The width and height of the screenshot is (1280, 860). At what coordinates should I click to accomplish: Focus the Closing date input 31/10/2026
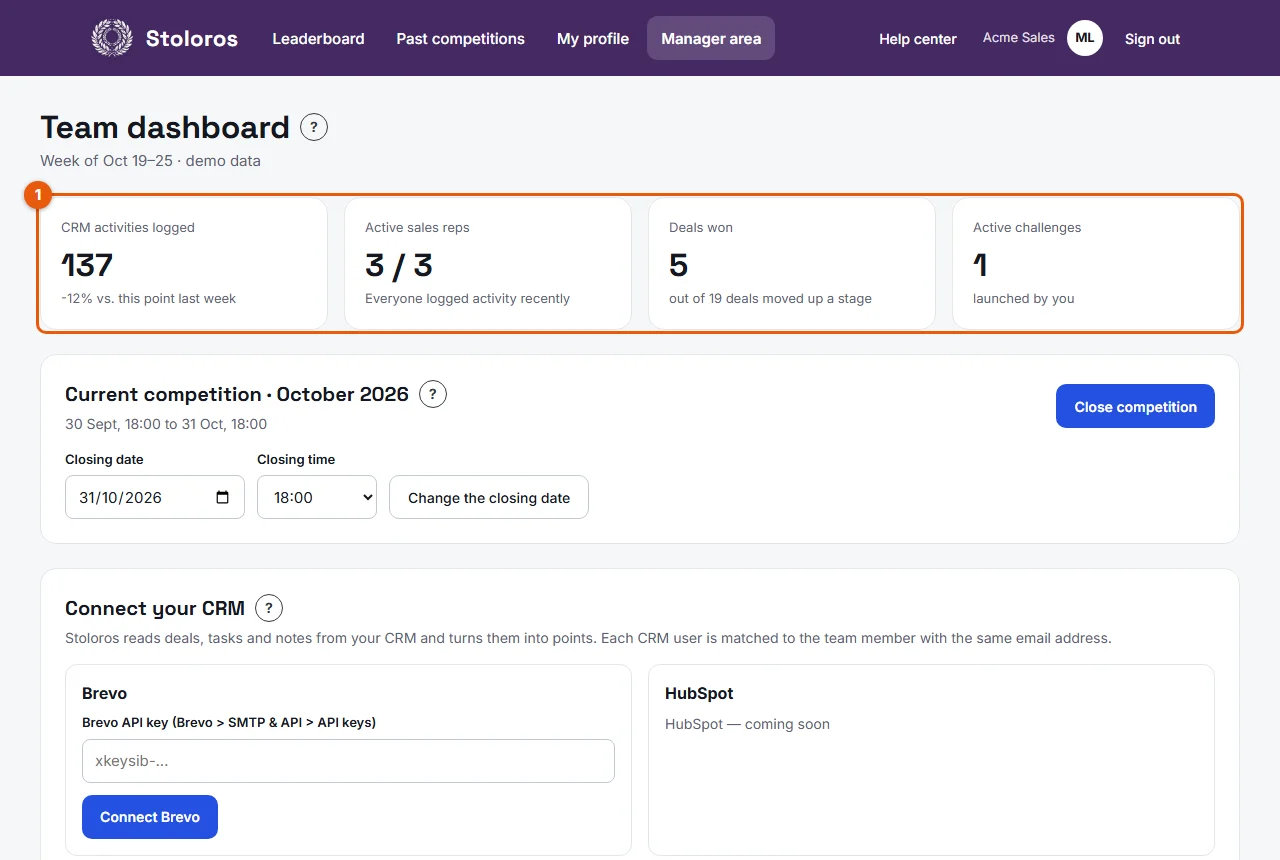coord(155,497)
